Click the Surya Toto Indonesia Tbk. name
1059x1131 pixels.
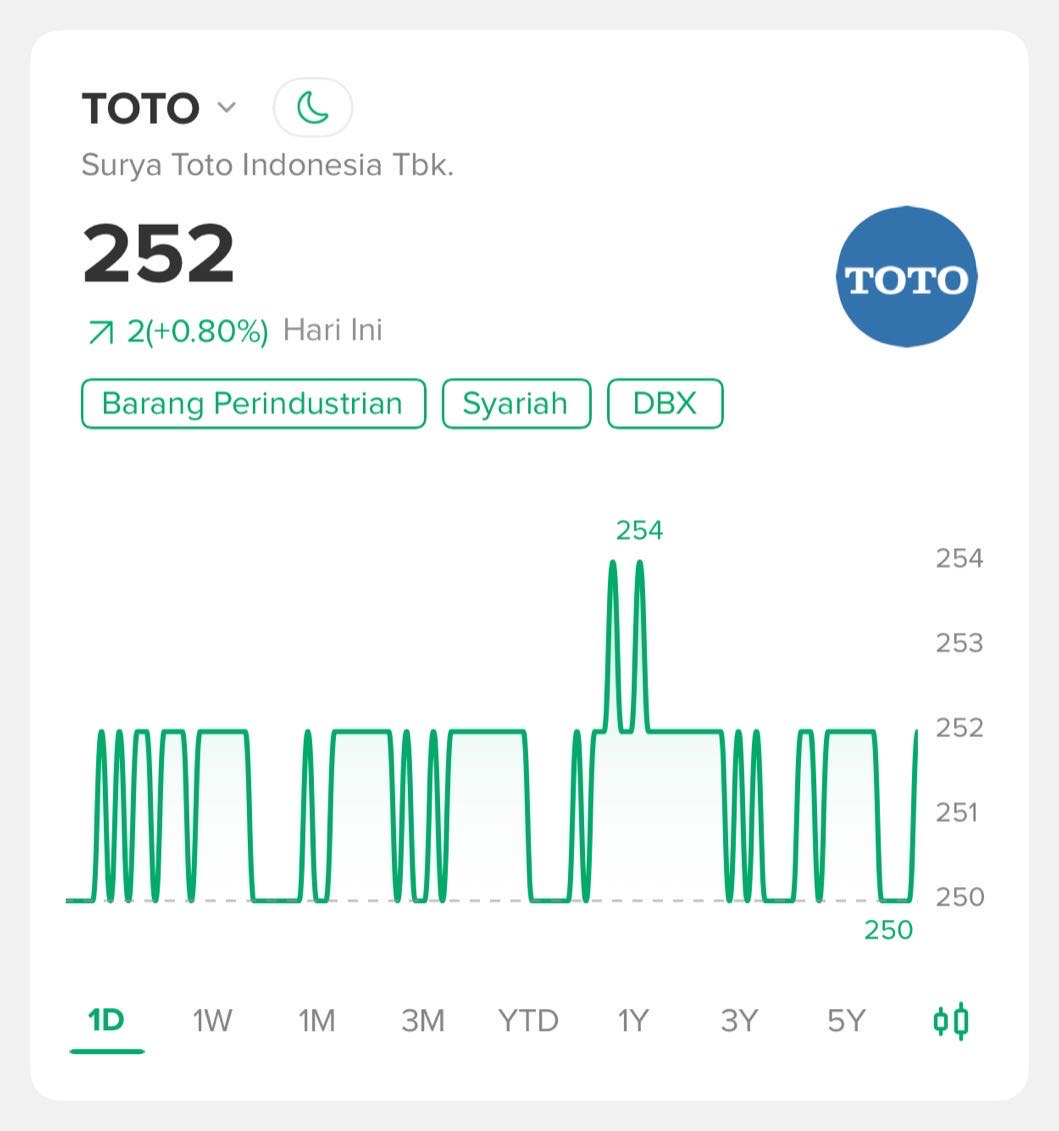tap(268, 165)
